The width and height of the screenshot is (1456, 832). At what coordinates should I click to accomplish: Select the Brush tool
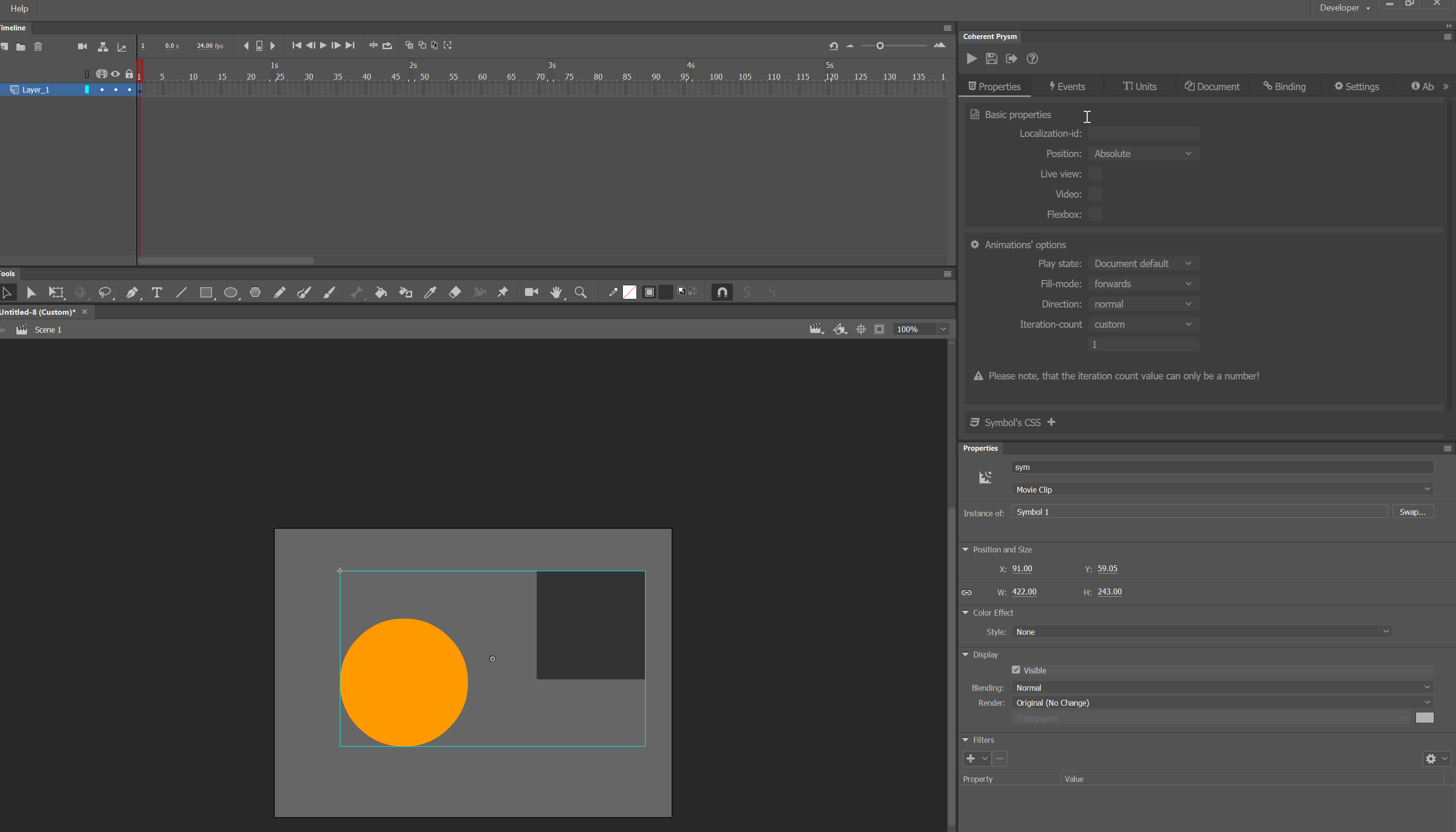pos(305,291)
